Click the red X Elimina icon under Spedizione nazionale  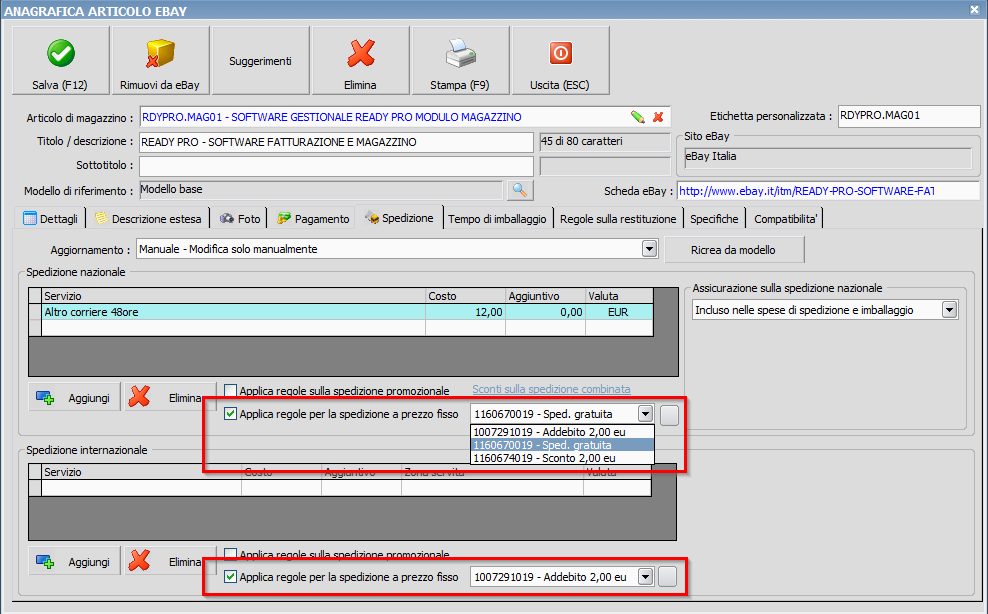[x=139, y=397]
